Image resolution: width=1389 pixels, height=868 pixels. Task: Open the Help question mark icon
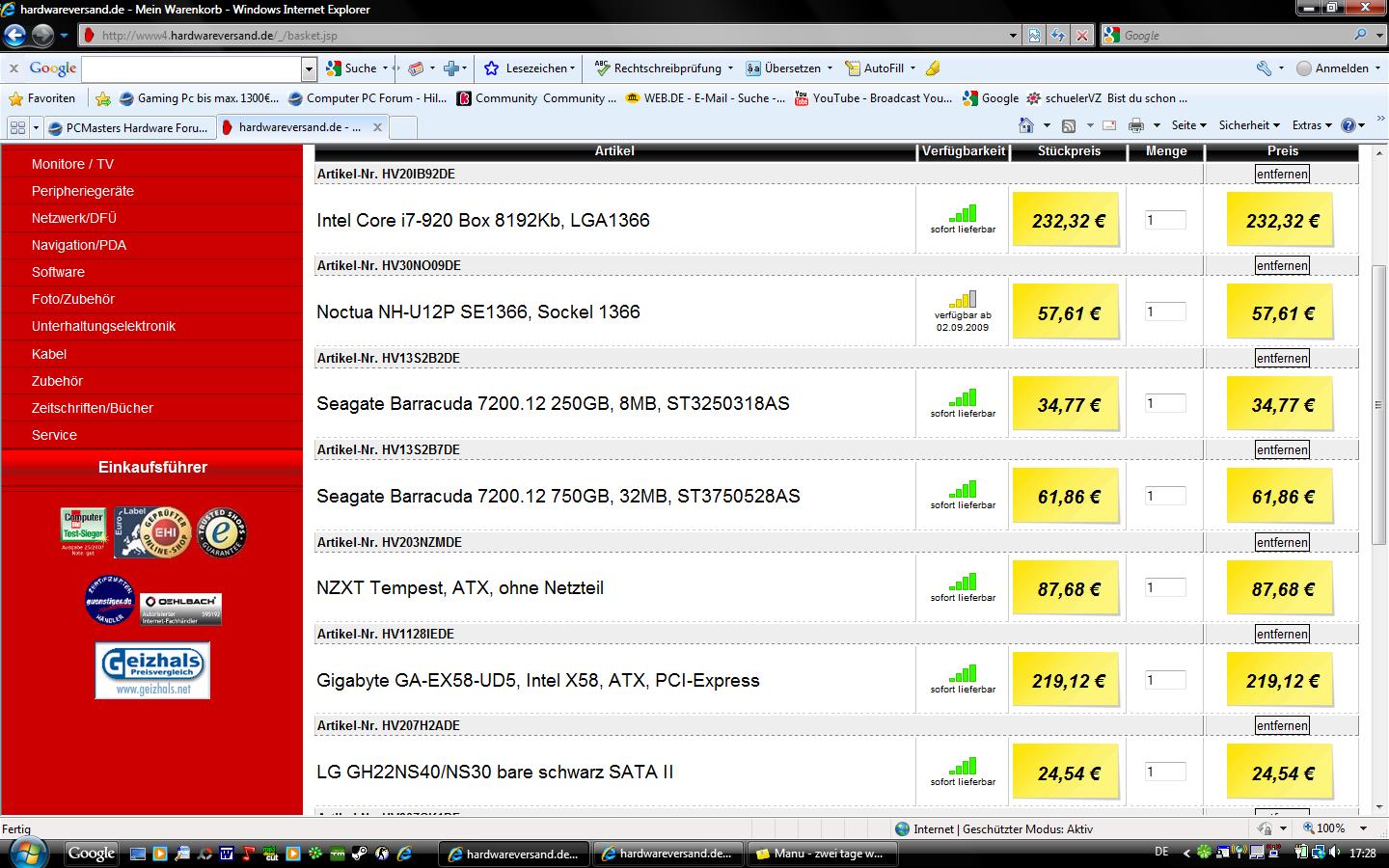pos(1348,125)
